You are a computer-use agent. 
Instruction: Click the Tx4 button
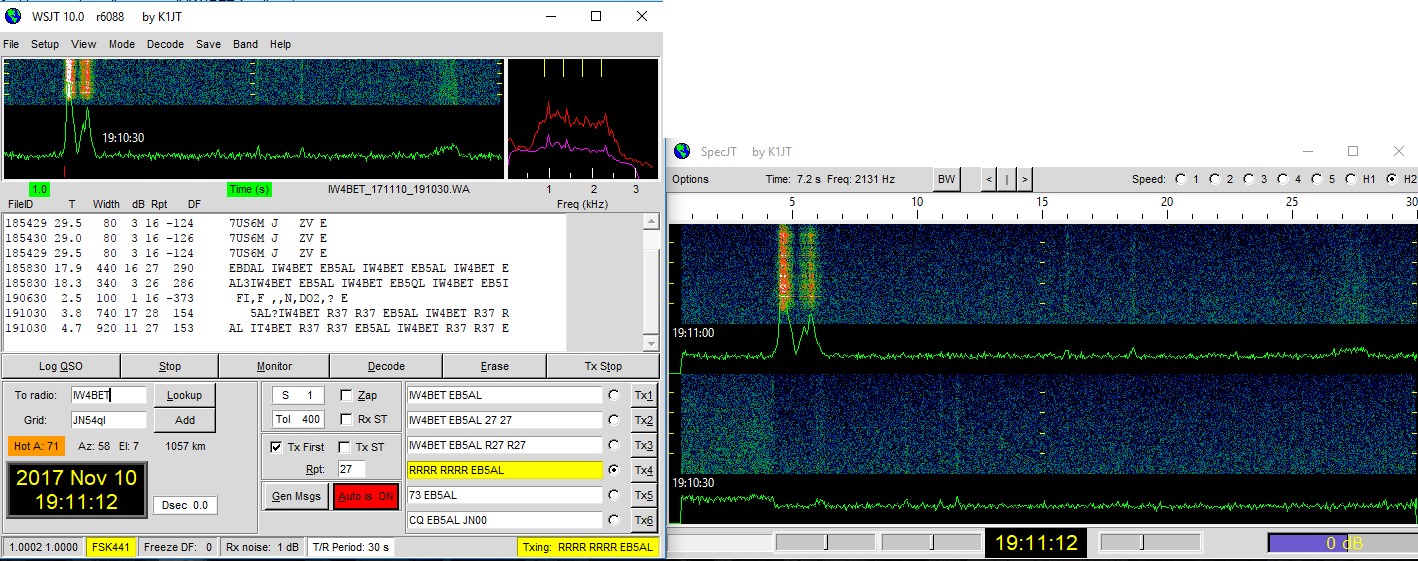644,470
